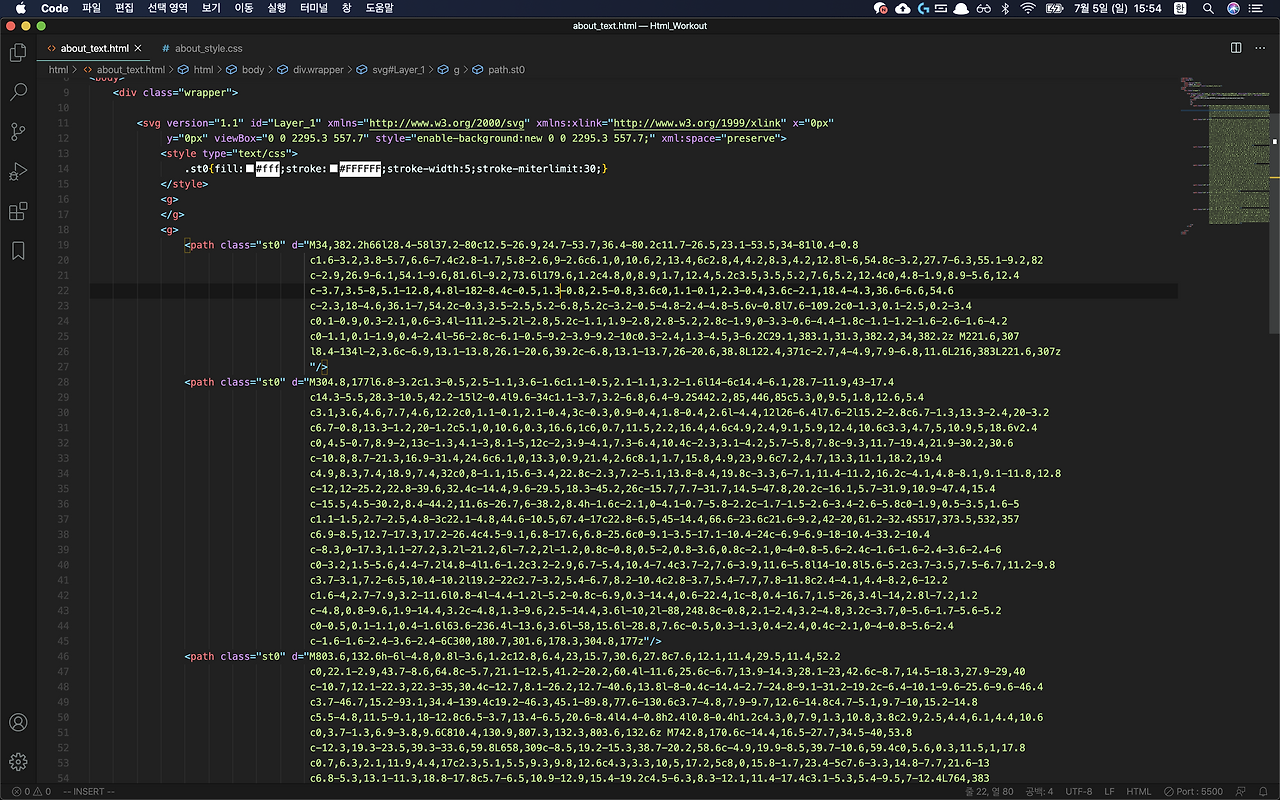Open the Manage gear menu

pos(18,762)
